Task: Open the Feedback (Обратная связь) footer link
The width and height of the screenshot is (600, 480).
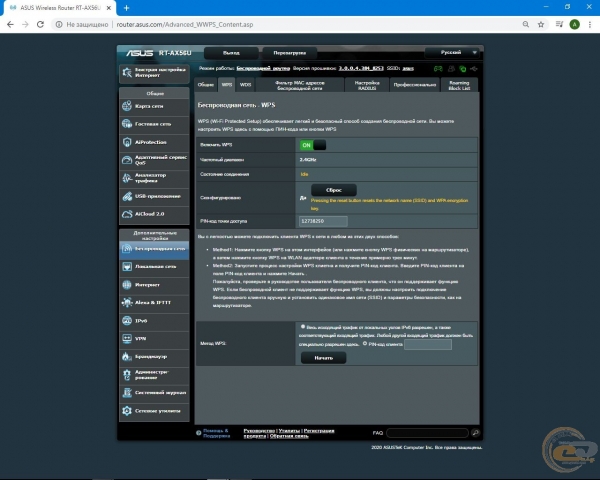Action: click(x=289, y=436)
